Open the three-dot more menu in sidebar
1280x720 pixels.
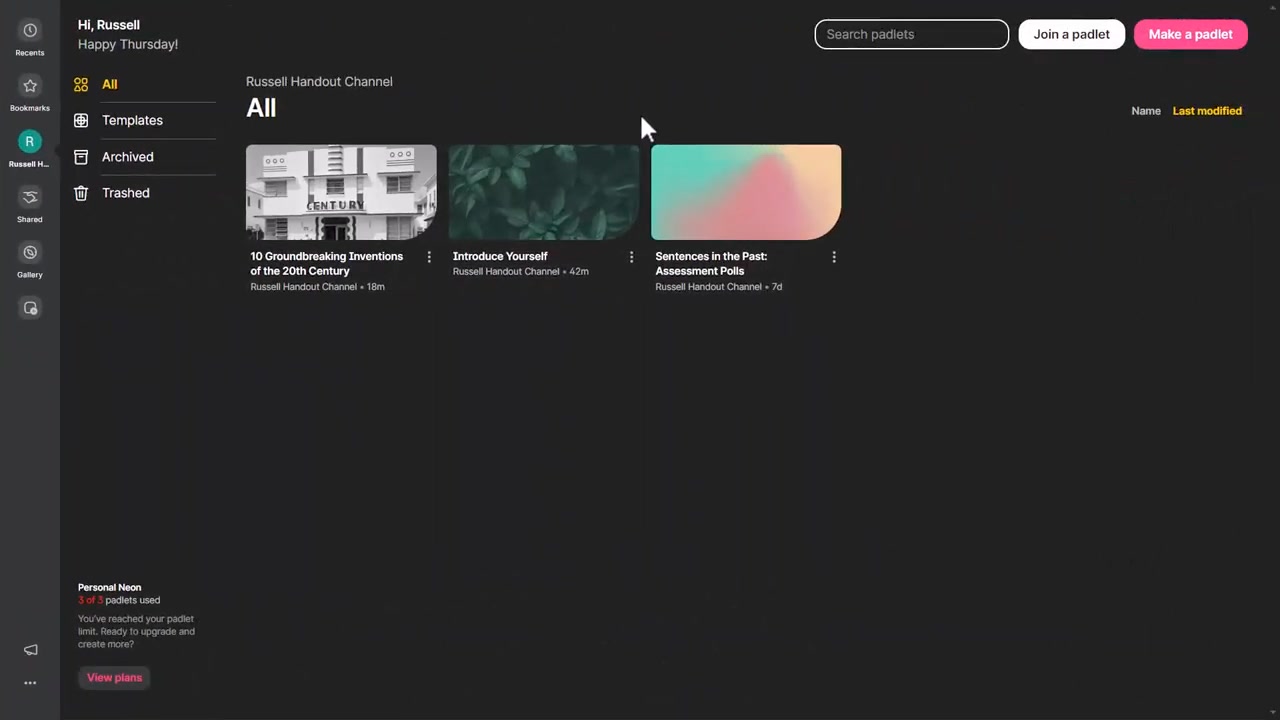[30, 683]
